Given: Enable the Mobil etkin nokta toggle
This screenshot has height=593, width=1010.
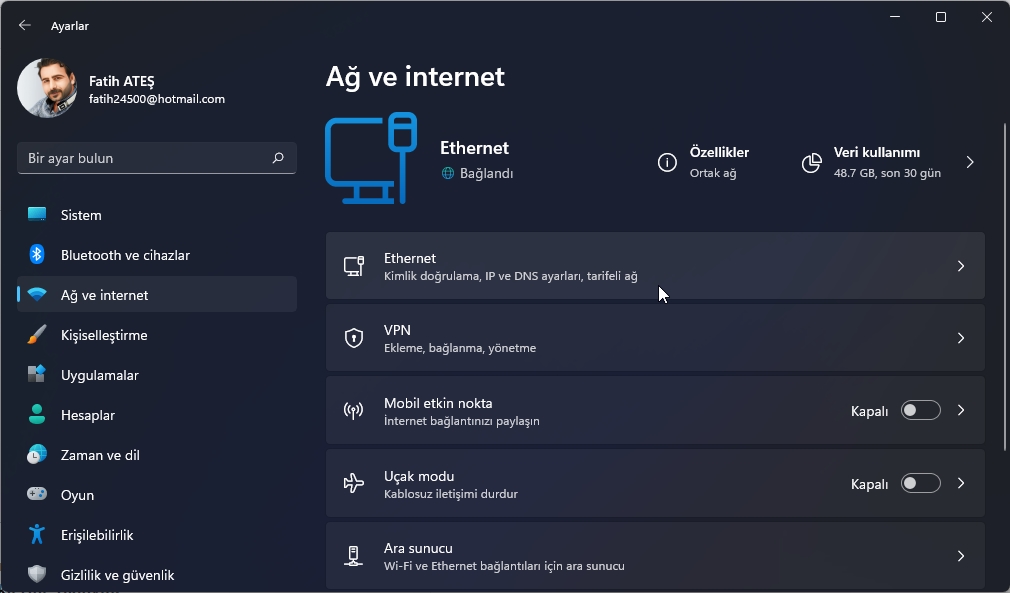Looking at the screenshot, I should [920, 410].
